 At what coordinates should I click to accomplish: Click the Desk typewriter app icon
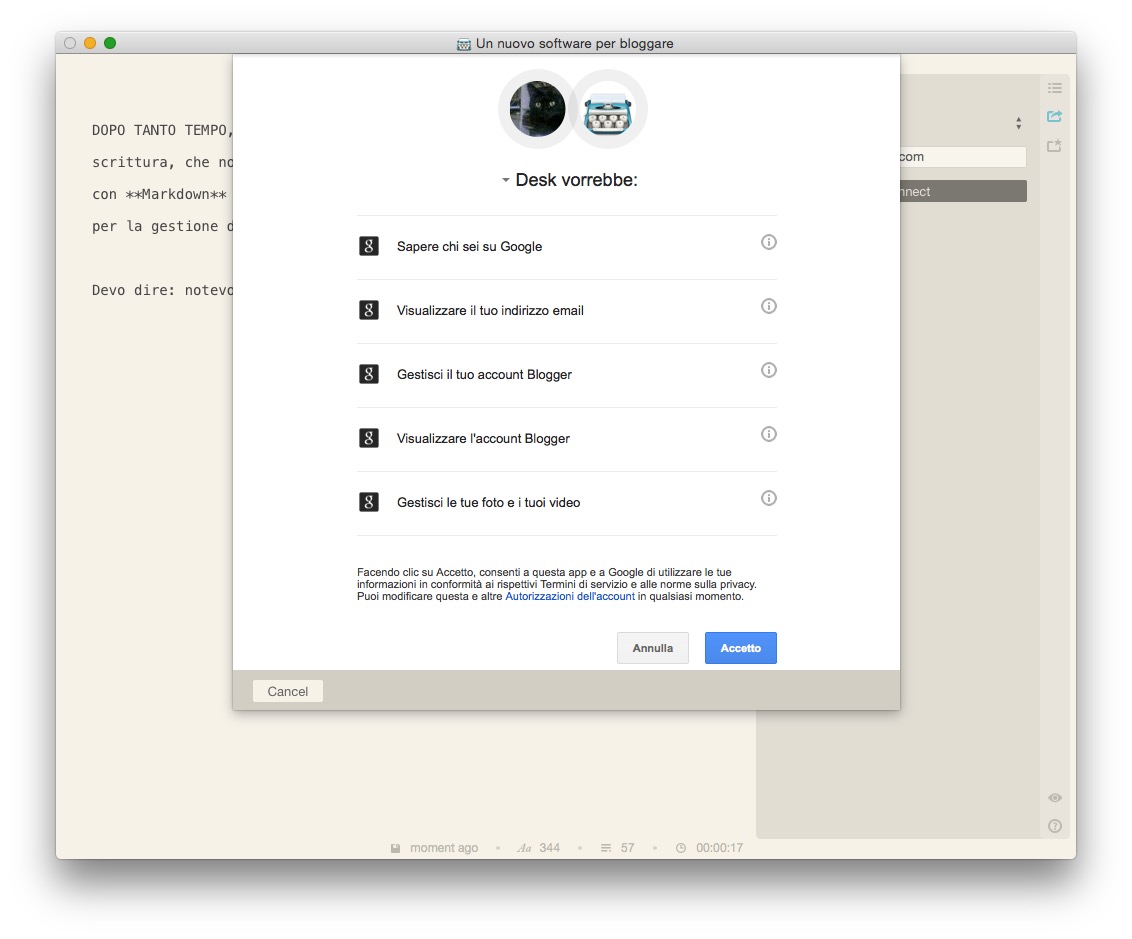click(608, 112)
